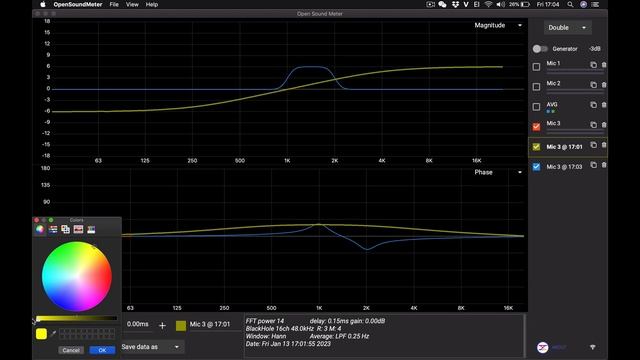This screenshot has height=360, width=640.
Task: Copy the Mic 3 @ 17:03 stored trace
Action: coord(593,165)
